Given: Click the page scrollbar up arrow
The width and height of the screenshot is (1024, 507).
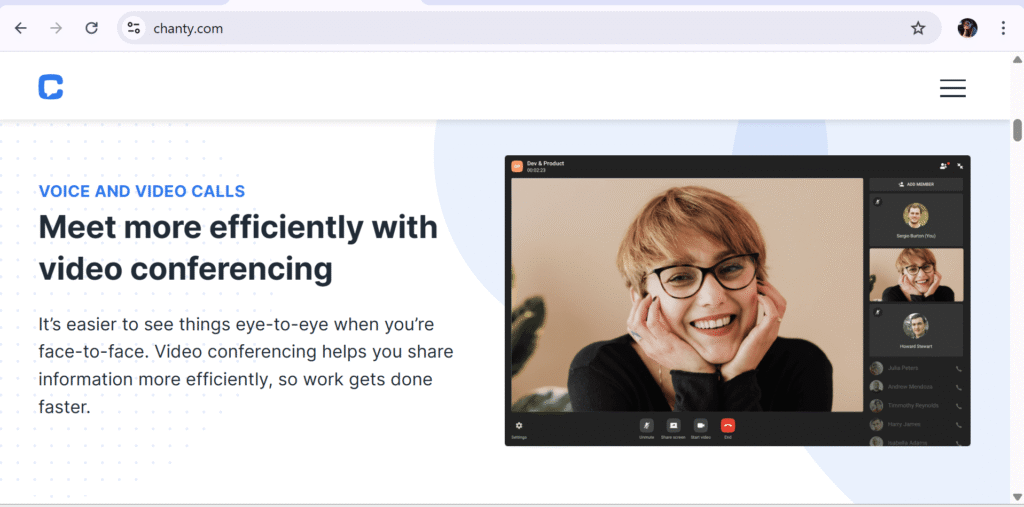Looking at the screenshot, I should [1017, 59].
